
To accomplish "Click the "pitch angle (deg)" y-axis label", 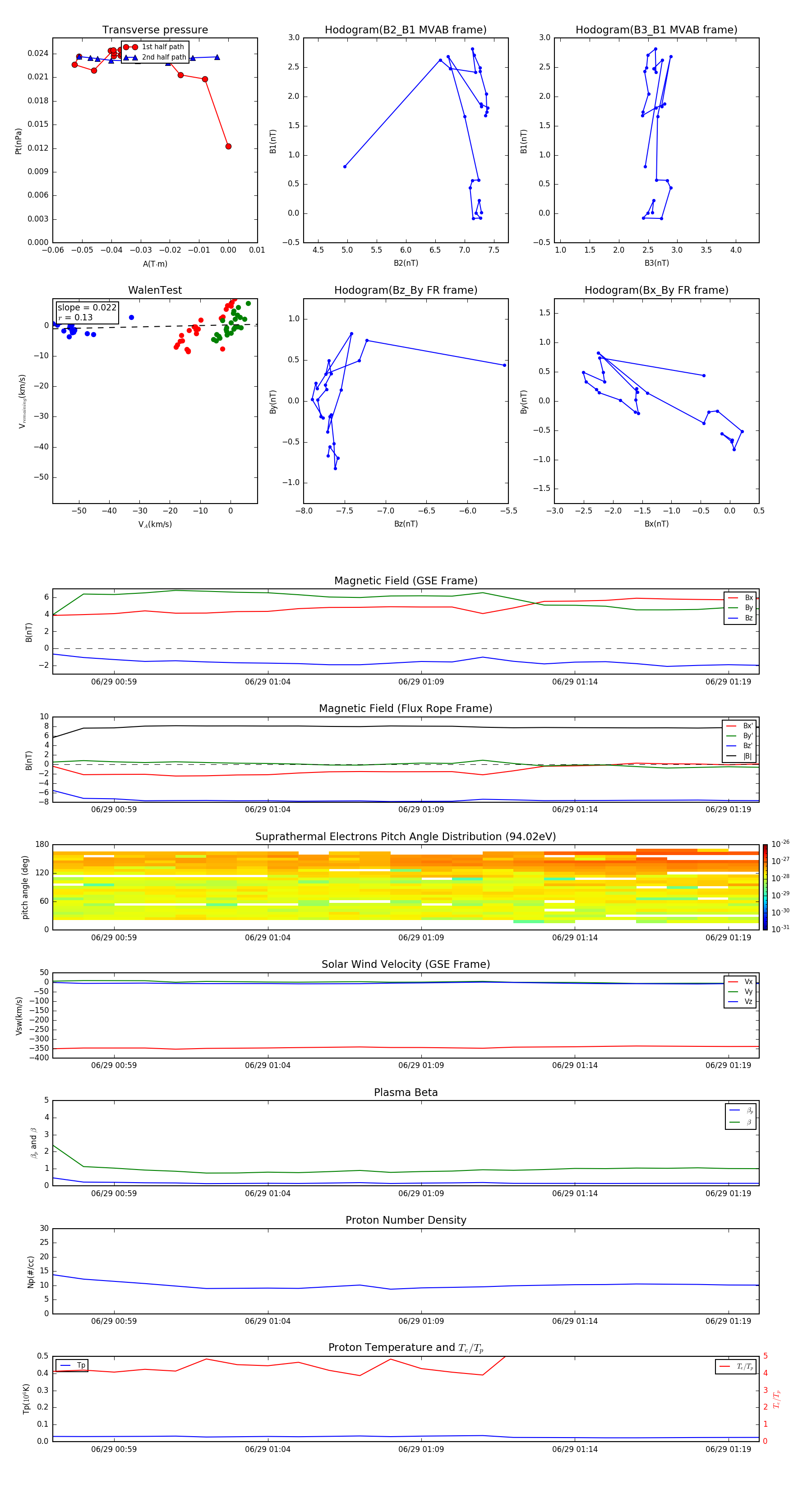I will pyautogui.click(x=25, y=887).
